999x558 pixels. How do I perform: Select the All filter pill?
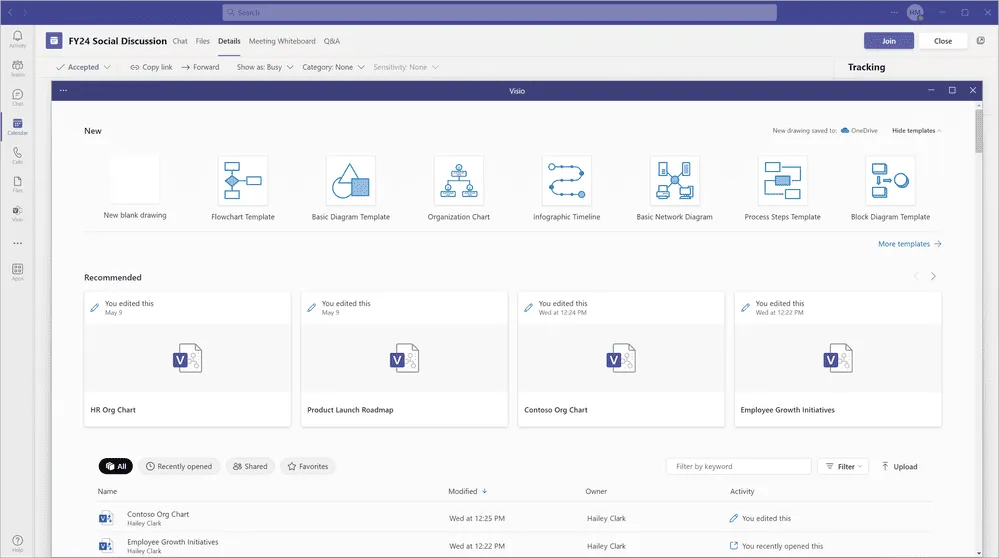(x=115, y=466)
